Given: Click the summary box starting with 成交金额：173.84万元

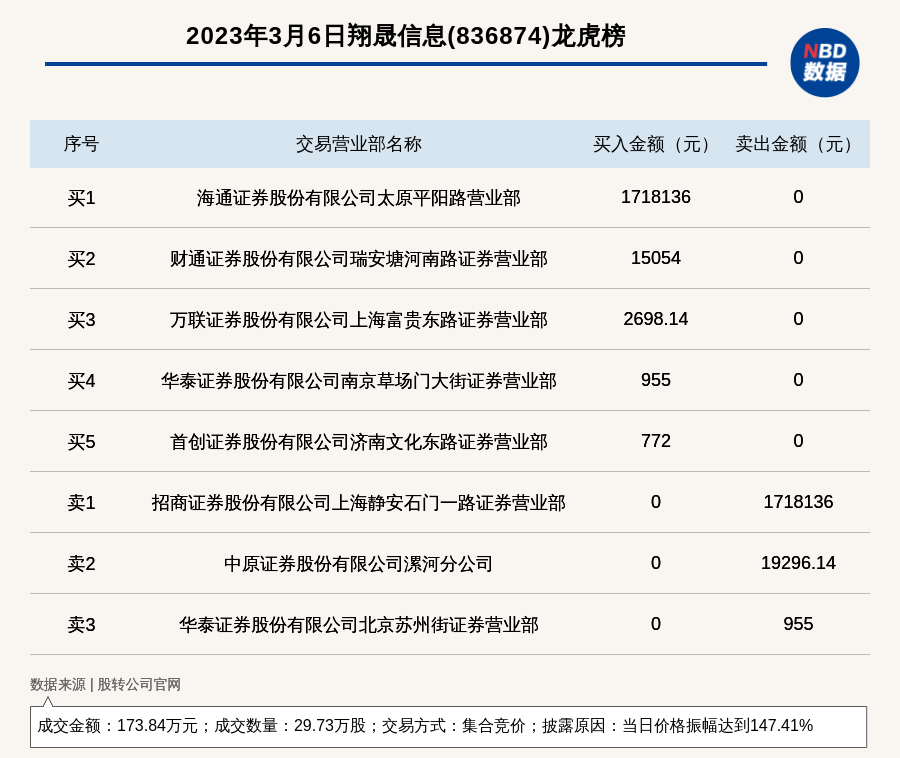Looking at the screenshot, I should [448, 726].
